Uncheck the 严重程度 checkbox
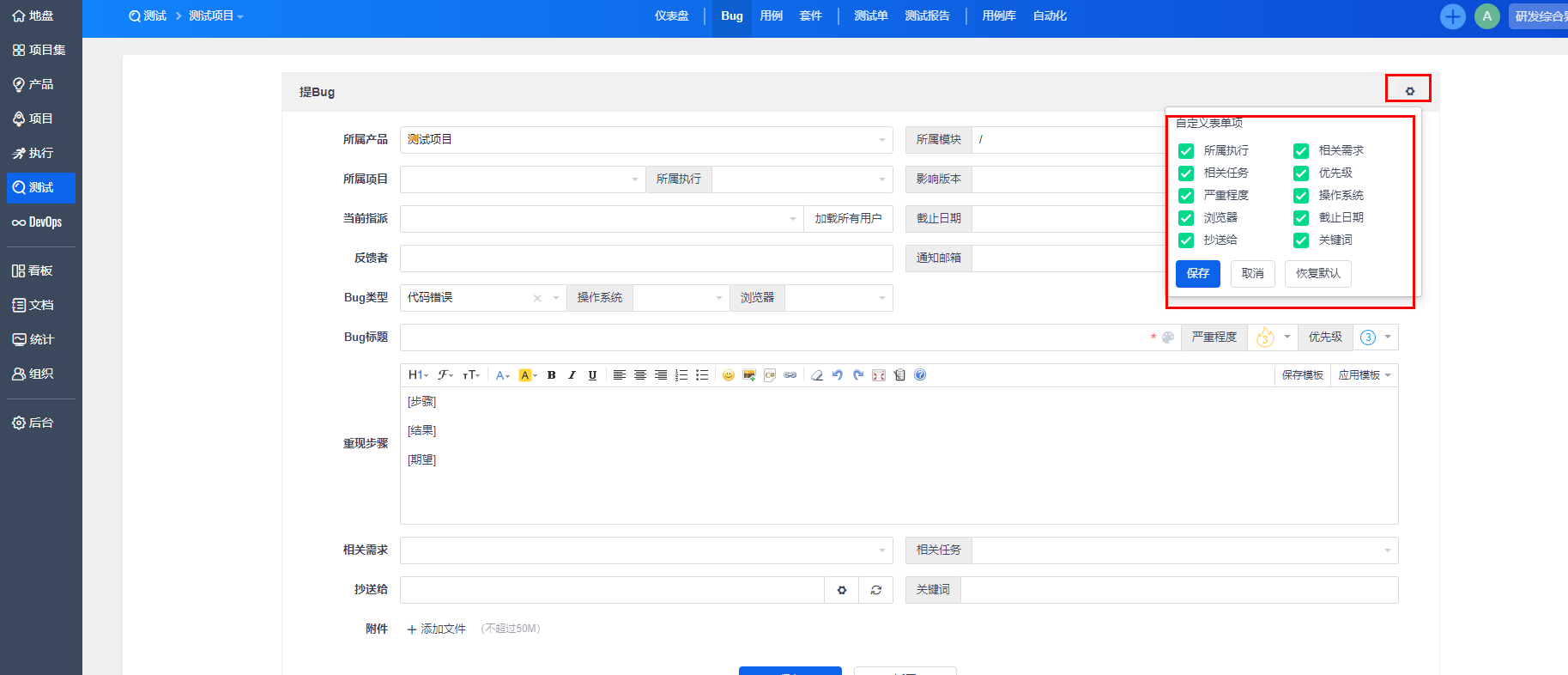The image size is (1568, 675). [x=1186, y=196]
